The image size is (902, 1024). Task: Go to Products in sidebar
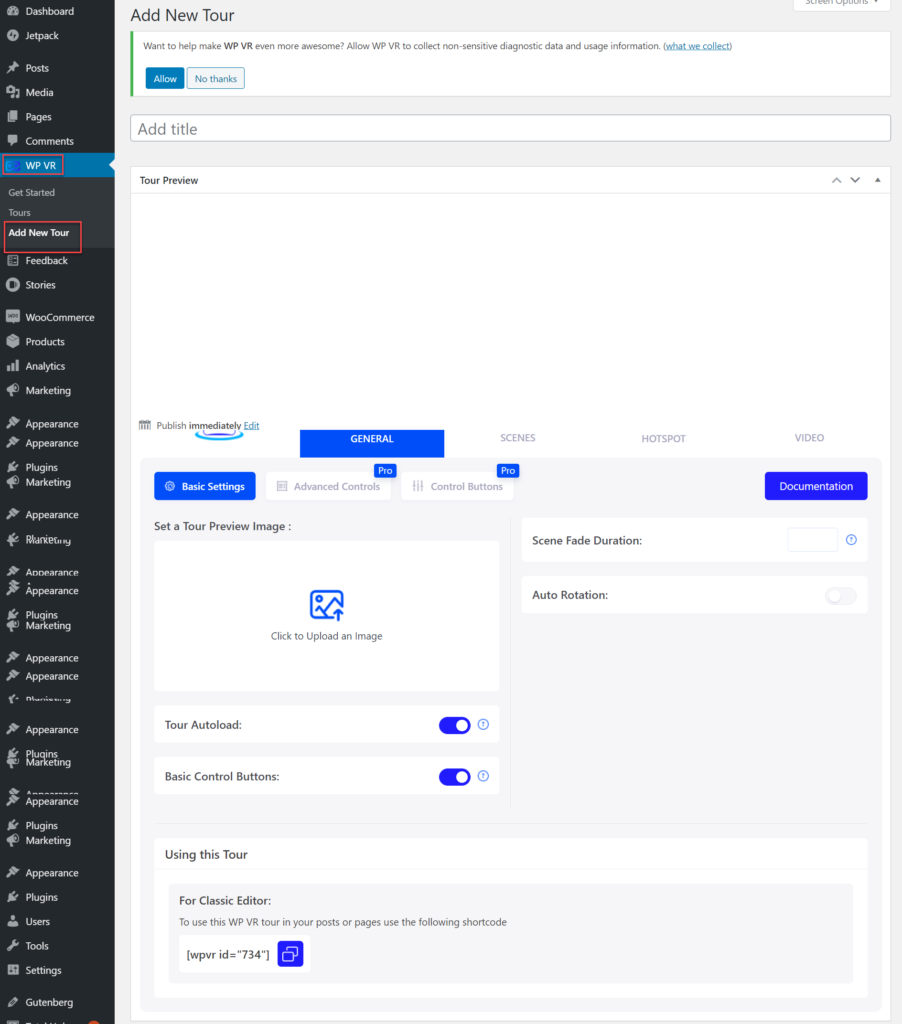point(36,342)
